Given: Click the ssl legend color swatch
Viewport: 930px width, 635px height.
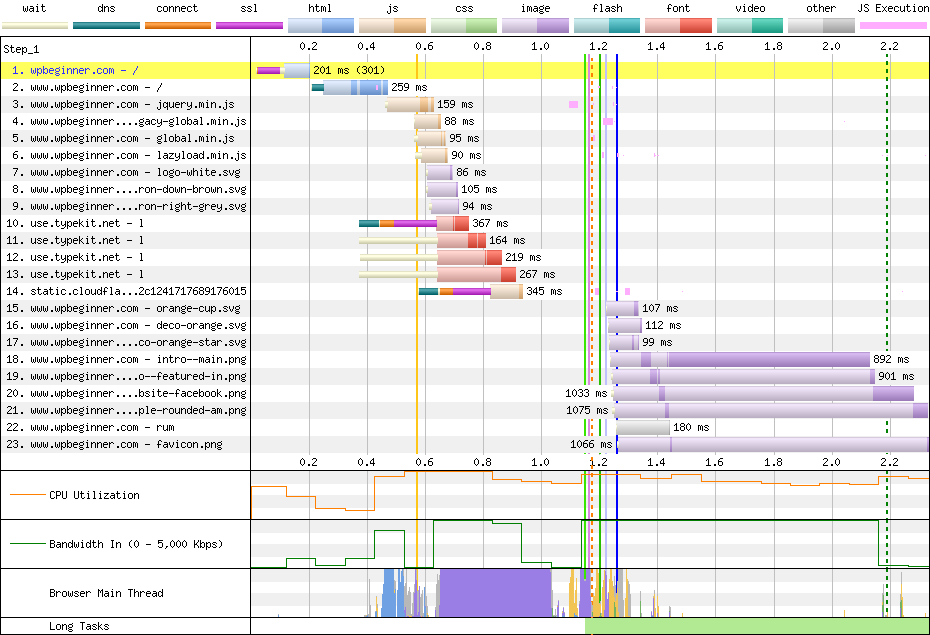Looking at the screenshot, I should (x=249, y=24).
